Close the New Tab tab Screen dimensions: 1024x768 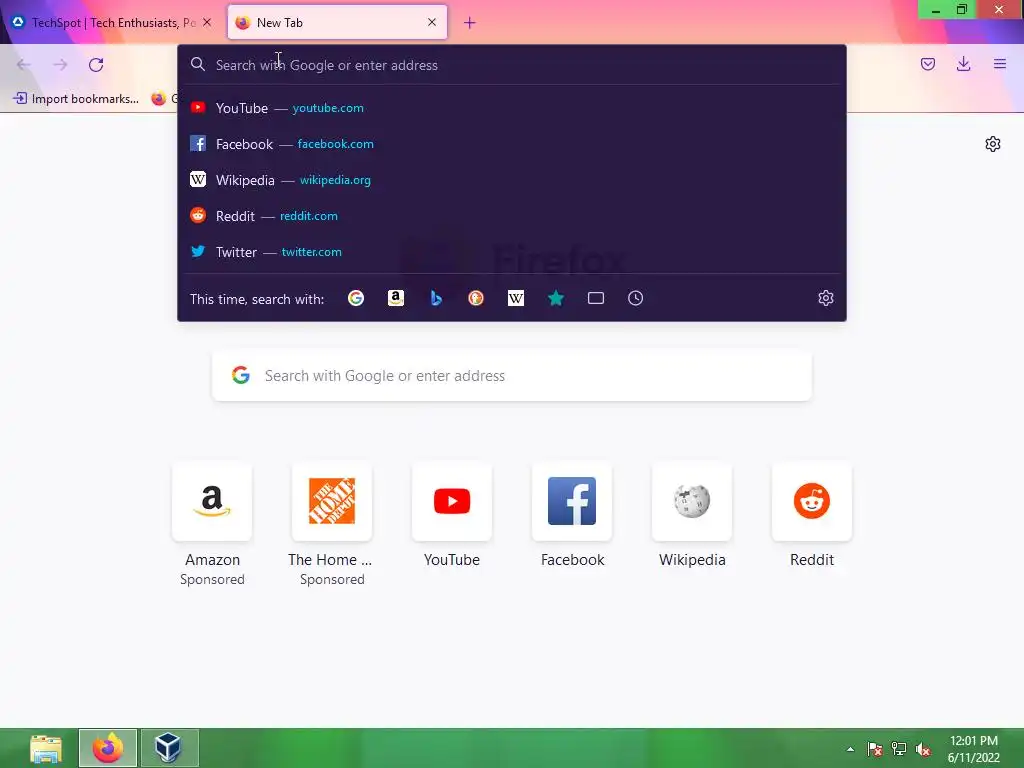click(432, 22)
